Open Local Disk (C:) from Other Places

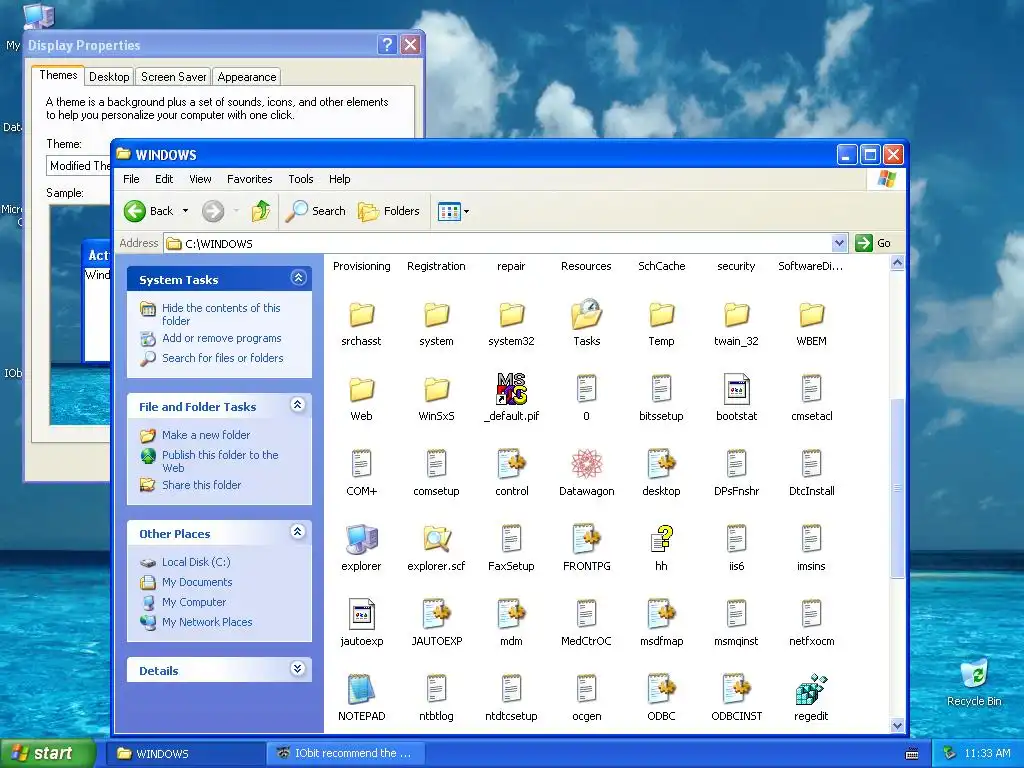click(196, 562)
